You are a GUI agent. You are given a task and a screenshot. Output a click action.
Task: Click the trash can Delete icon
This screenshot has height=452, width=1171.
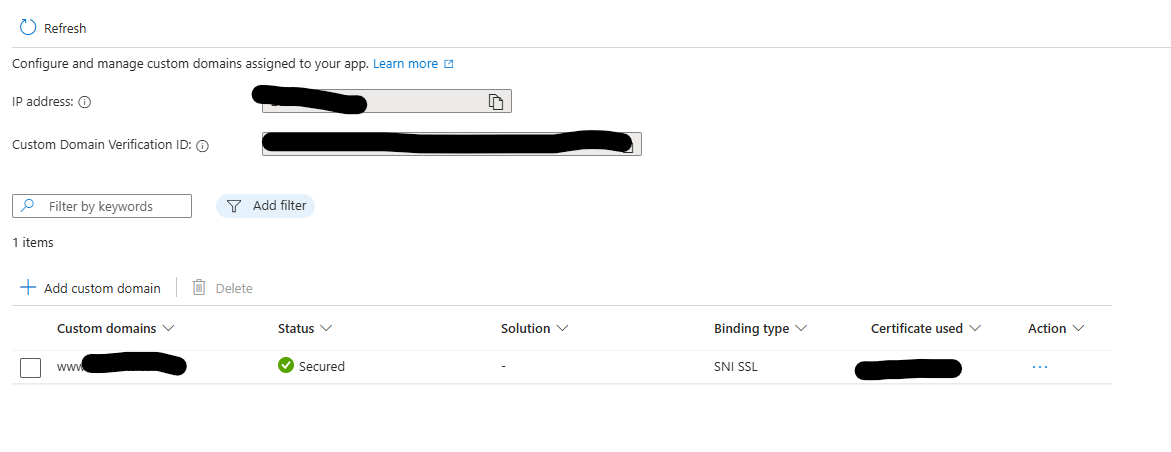(x=199, y=288)
